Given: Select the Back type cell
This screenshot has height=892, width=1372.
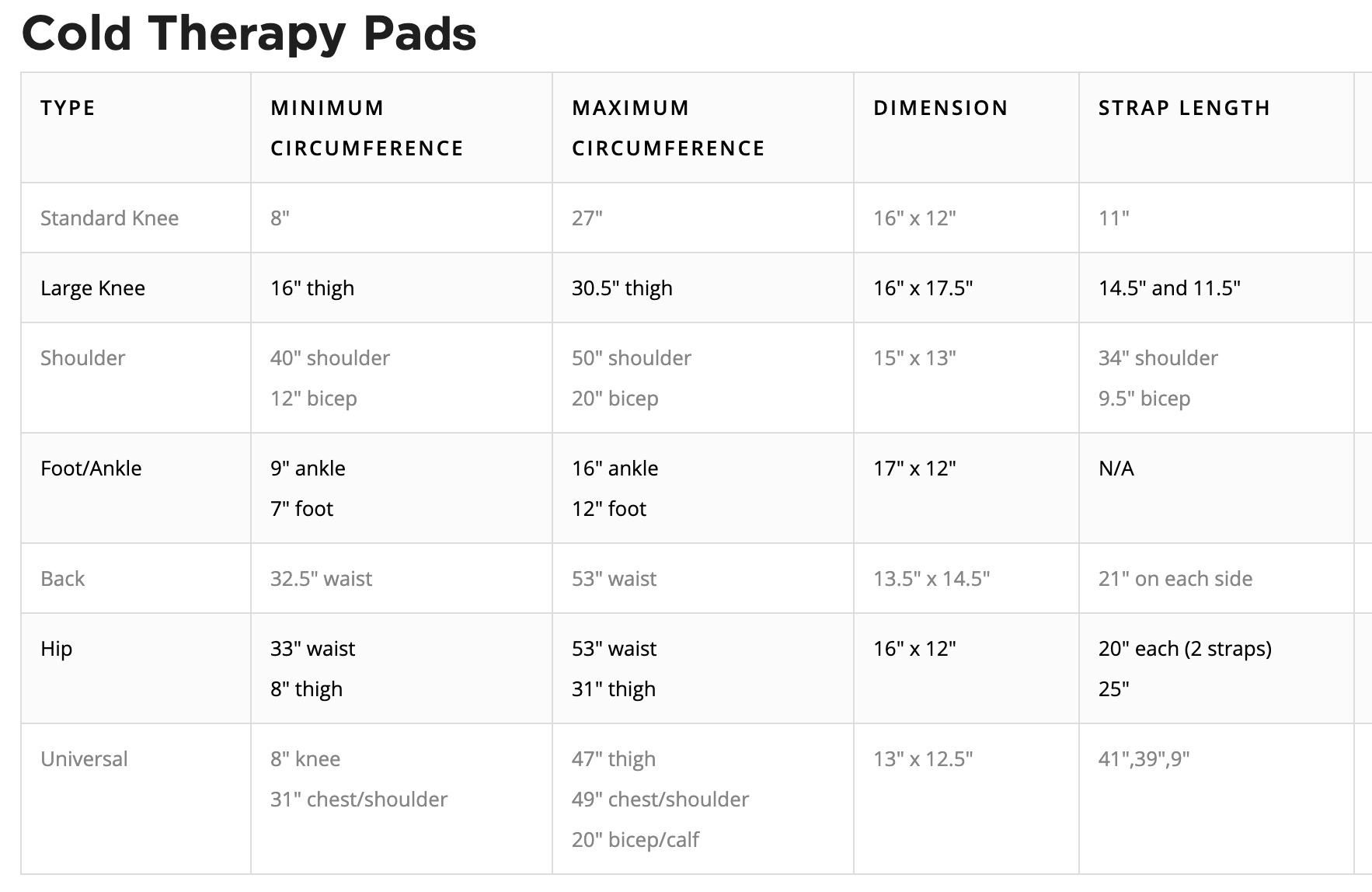Looking at the screenshot, I should click(62, 579).
